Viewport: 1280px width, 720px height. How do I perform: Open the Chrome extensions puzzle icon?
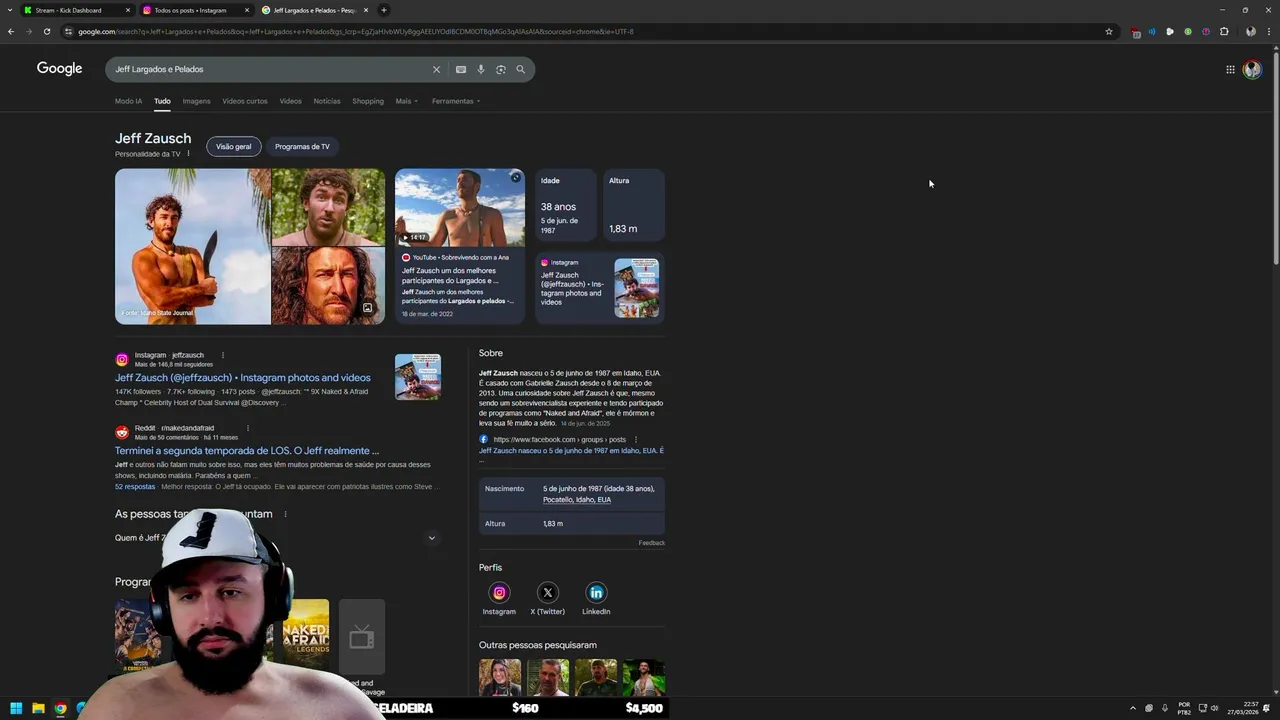(x=1224, y=31)
